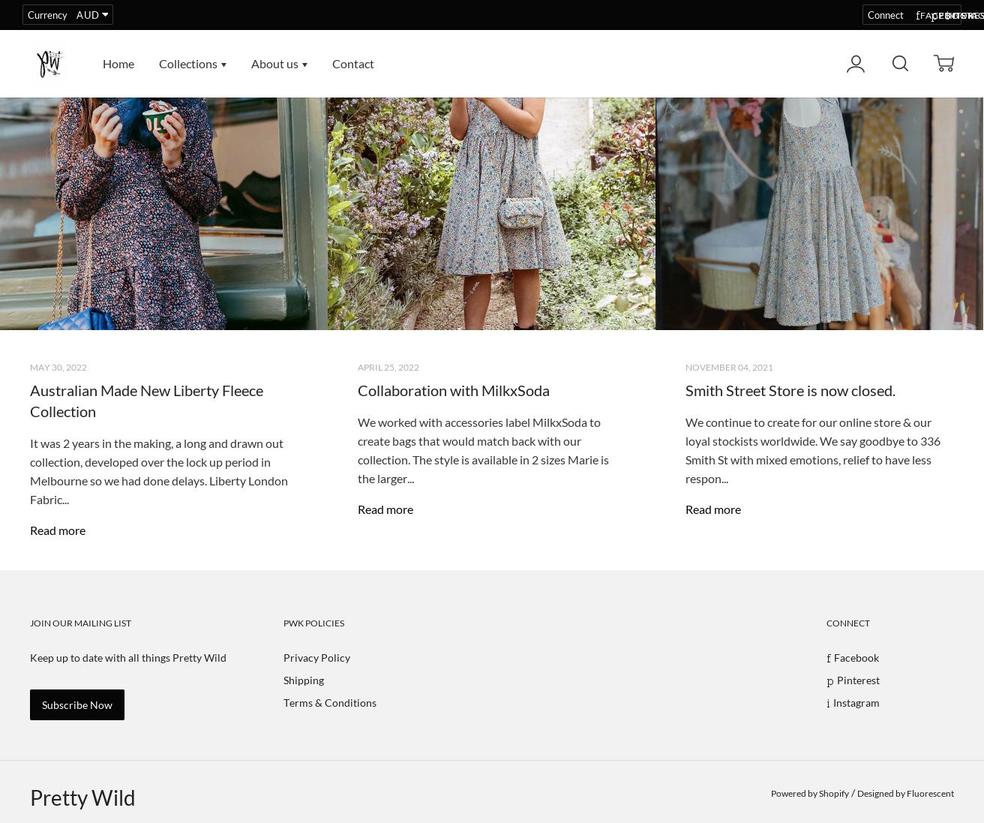Open the search magnifier icon
Screen dimensions: 984x823
[x=900, y=63]
